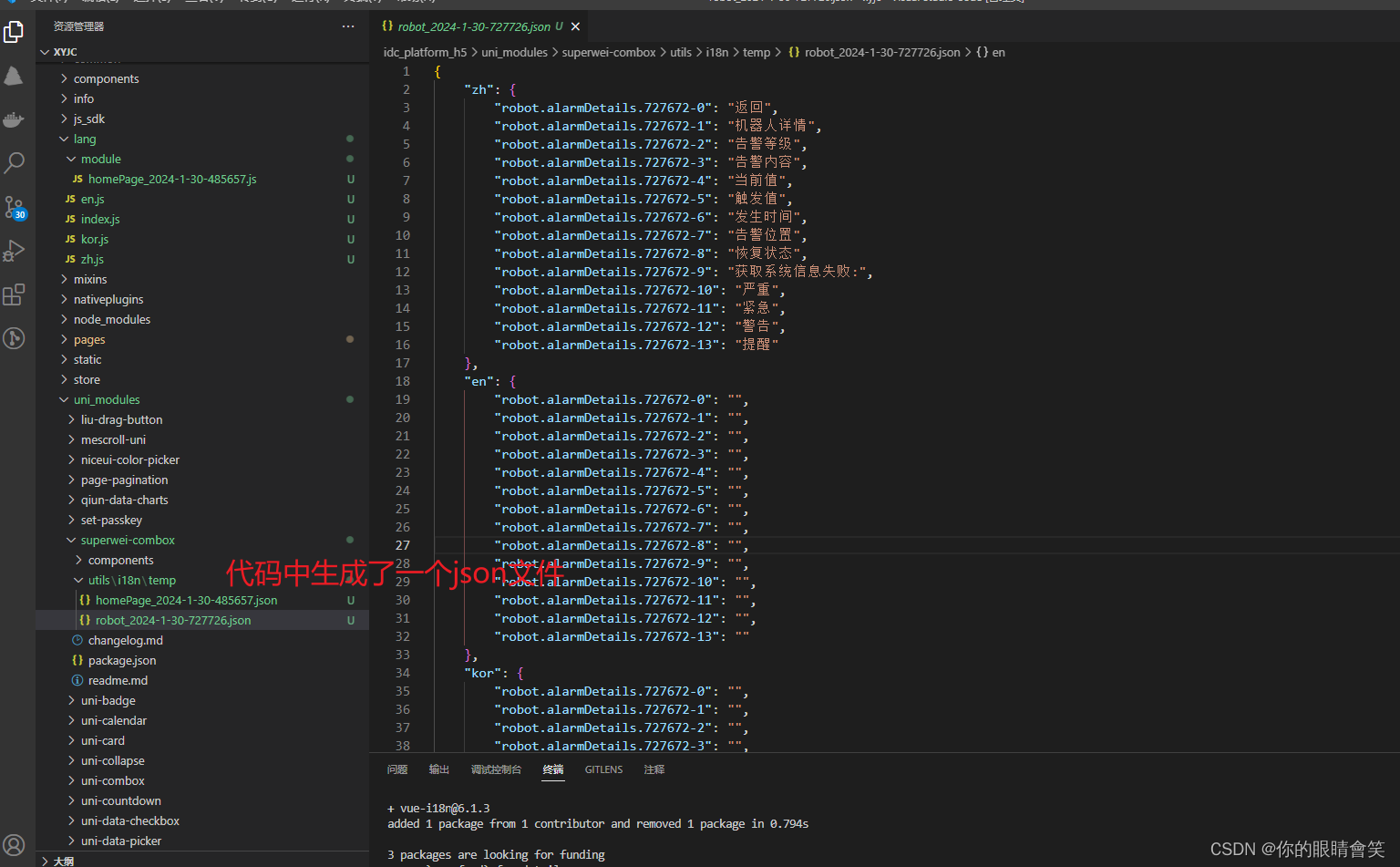Expand the node_modules folder
The width and height of the screenshot is (1400, 867).
click(x=64, y=319)
